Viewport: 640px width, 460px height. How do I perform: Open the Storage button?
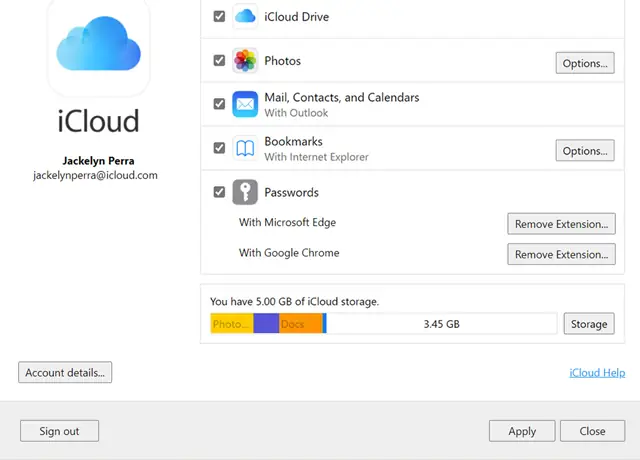pyautogui.click(x=589, y=324)
